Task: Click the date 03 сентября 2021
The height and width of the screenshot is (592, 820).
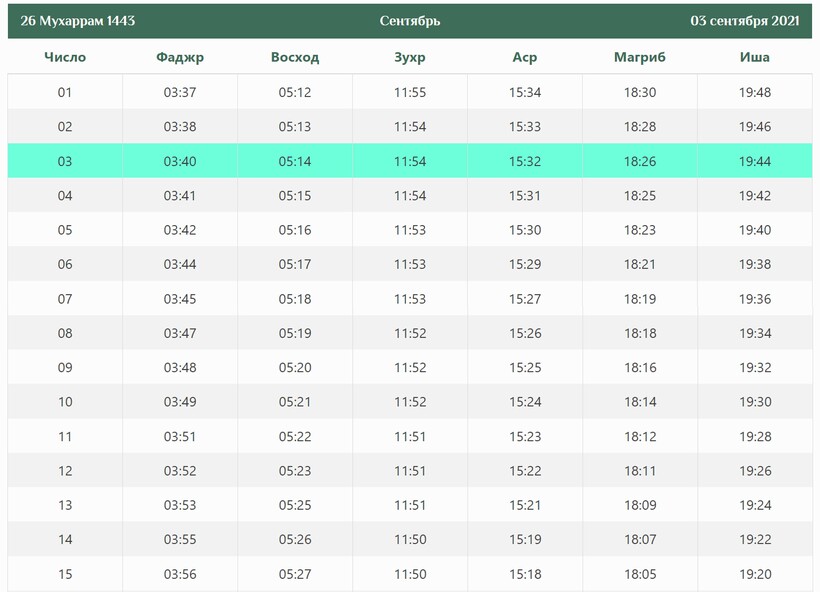Action: [x=744, y=21]
